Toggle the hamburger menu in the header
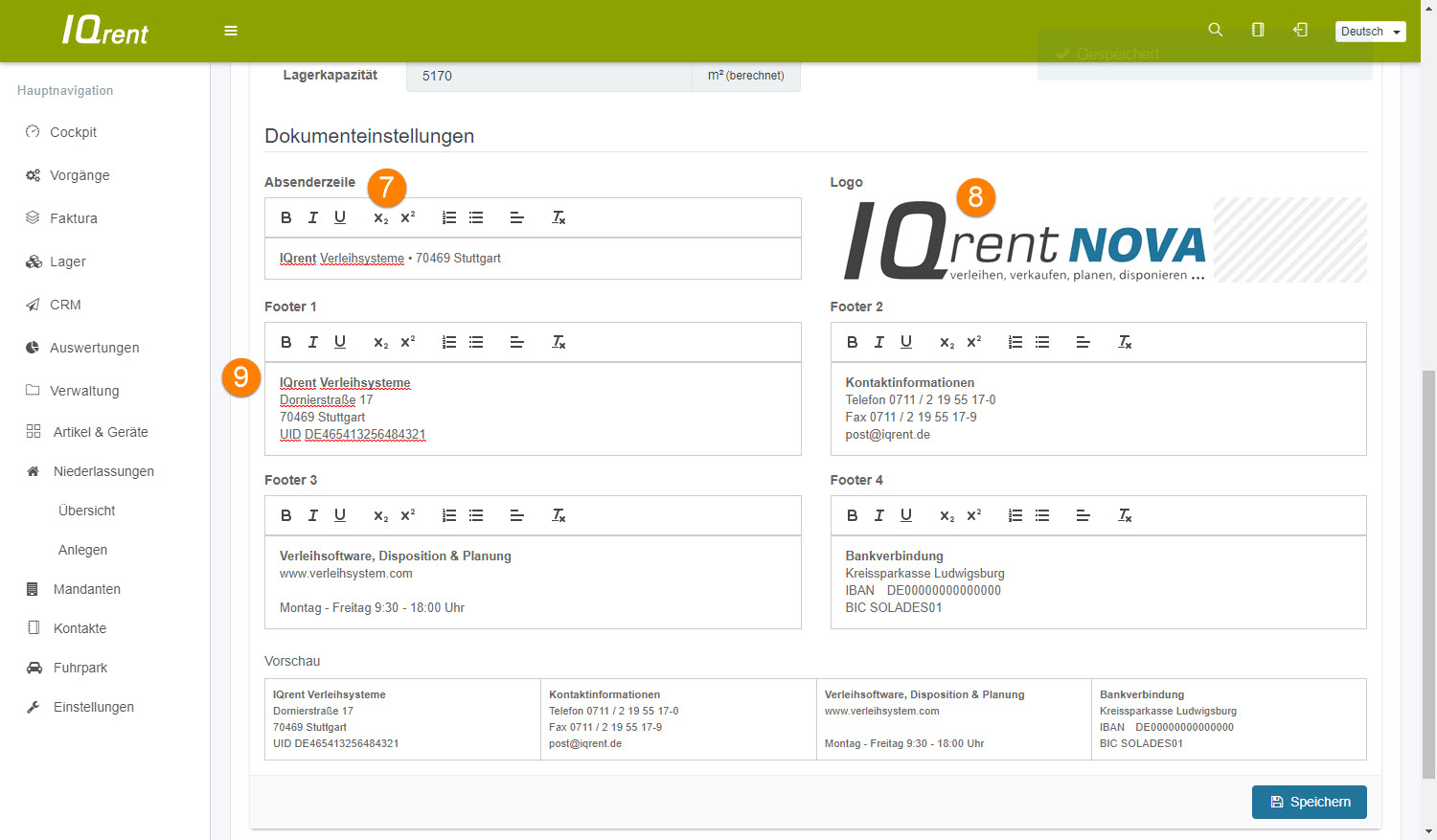Screen dimensions: 1437x840 231,31
